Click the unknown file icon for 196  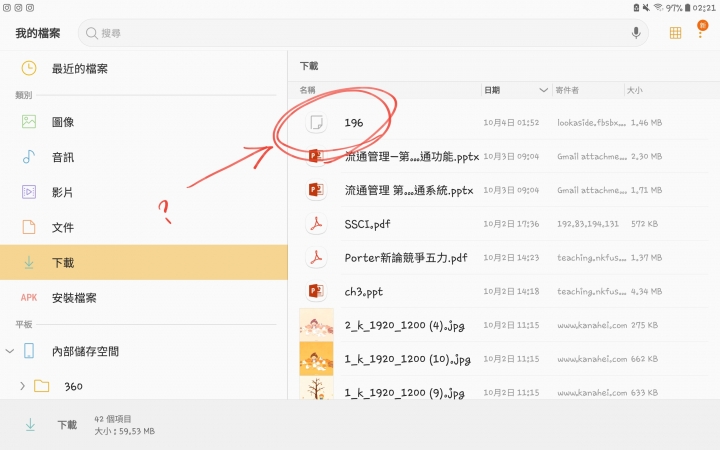[x=316, y=122]
